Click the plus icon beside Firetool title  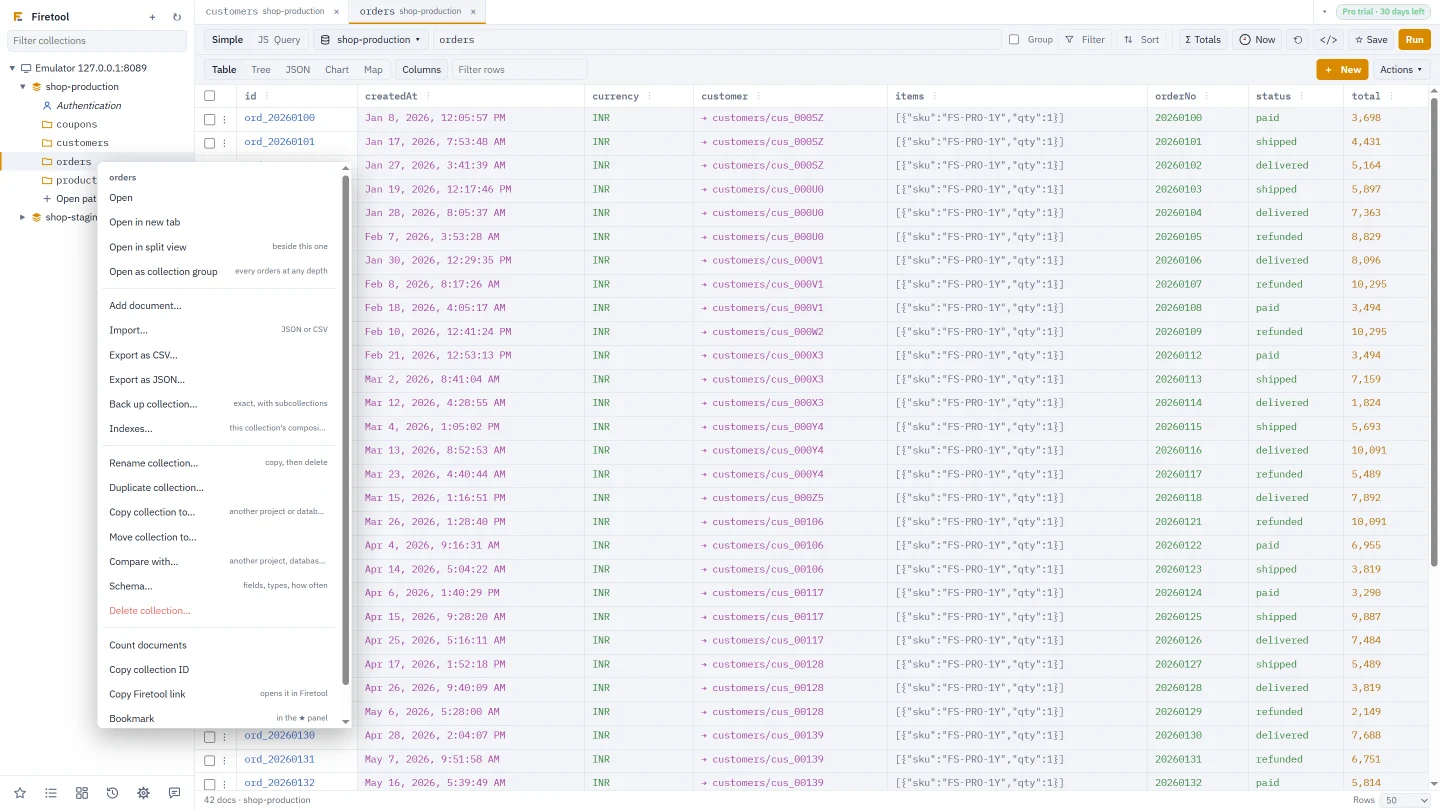152,17
